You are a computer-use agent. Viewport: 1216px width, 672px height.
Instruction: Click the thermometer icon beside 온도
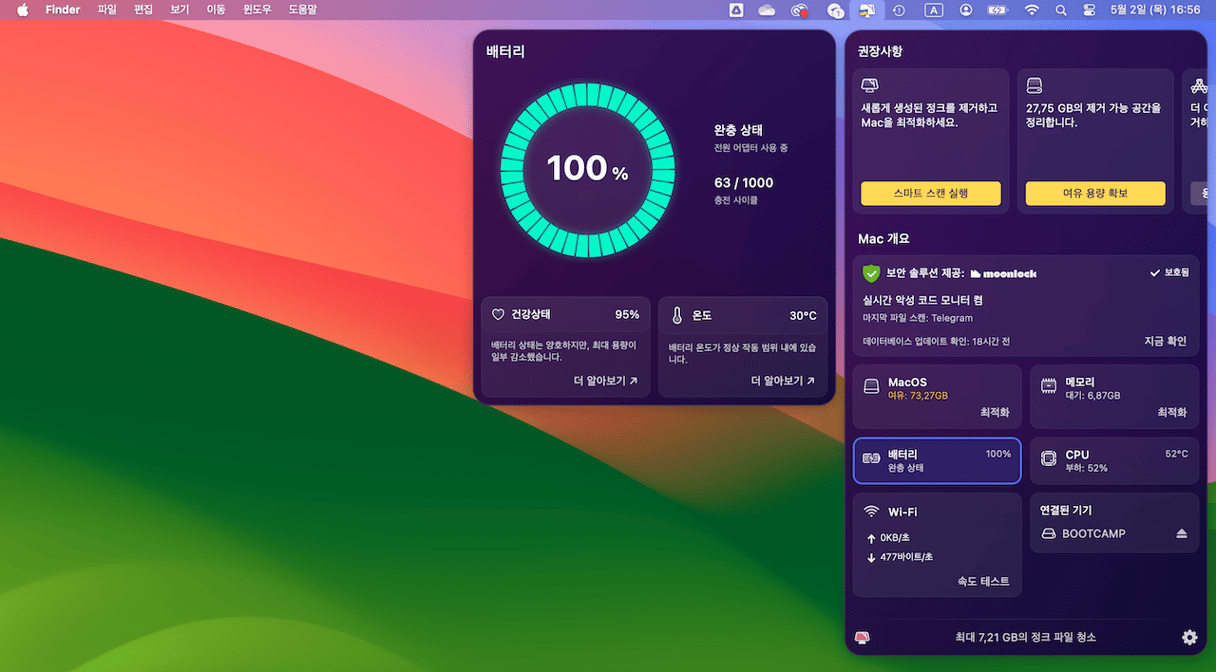[x=676, y=315]
